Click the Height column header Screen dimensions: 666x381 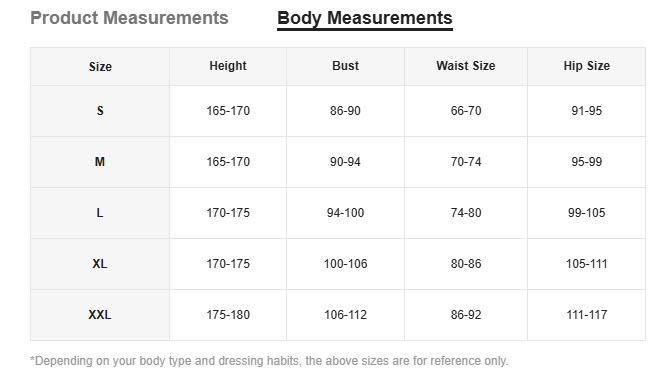click(228, 66)
